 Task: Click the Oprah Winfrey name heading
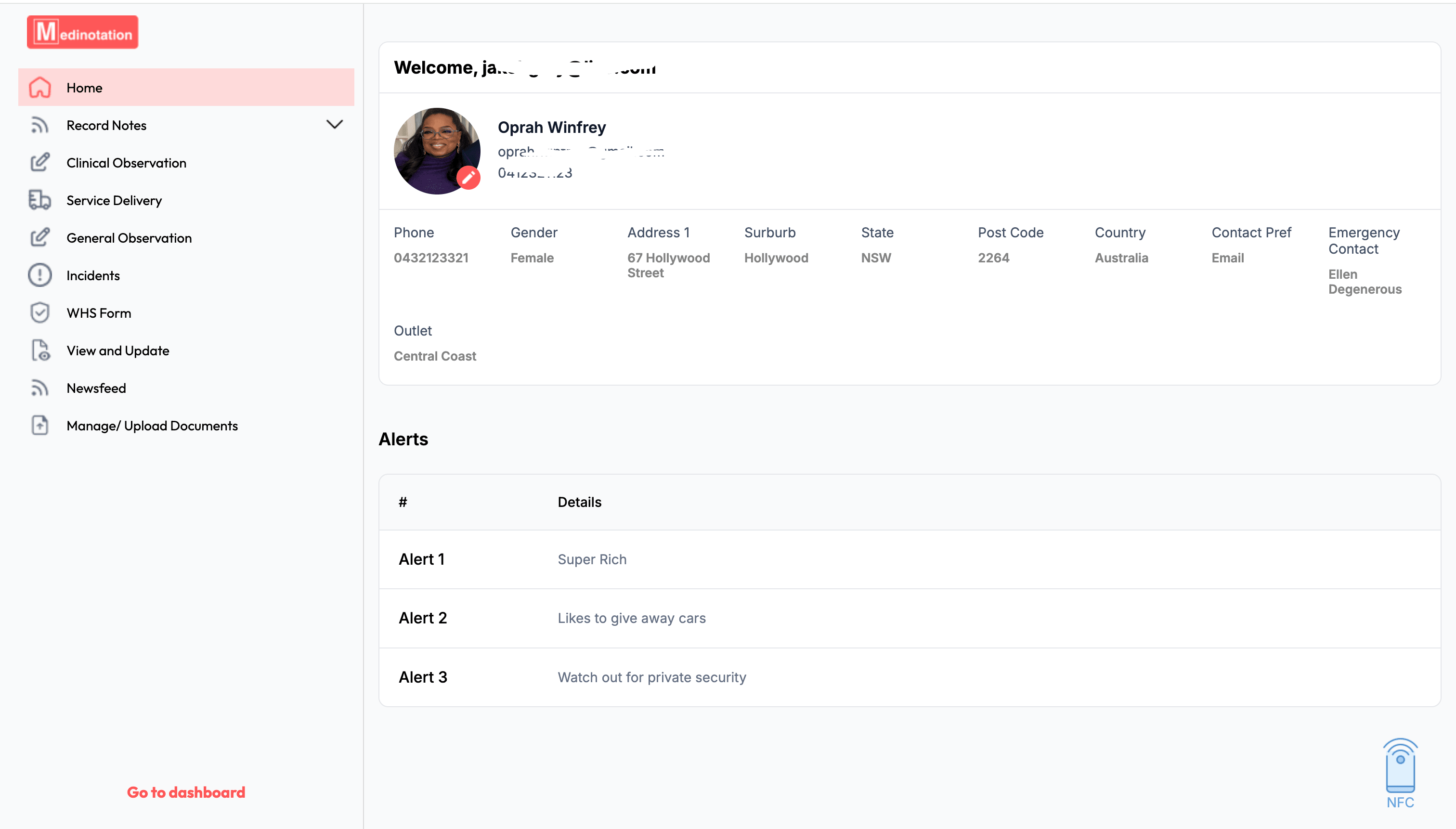point(552,127)
